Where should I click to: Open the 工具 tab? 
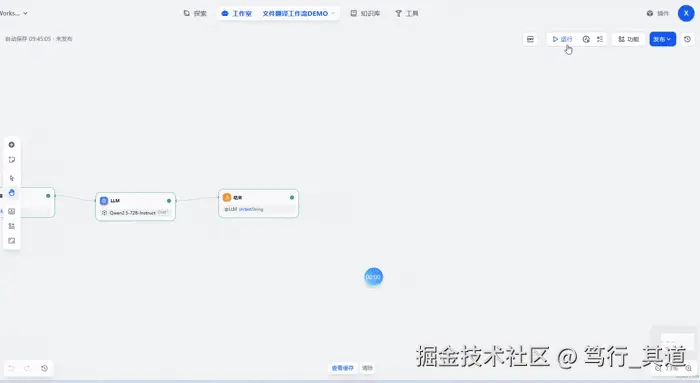click(x=407, y=13)
